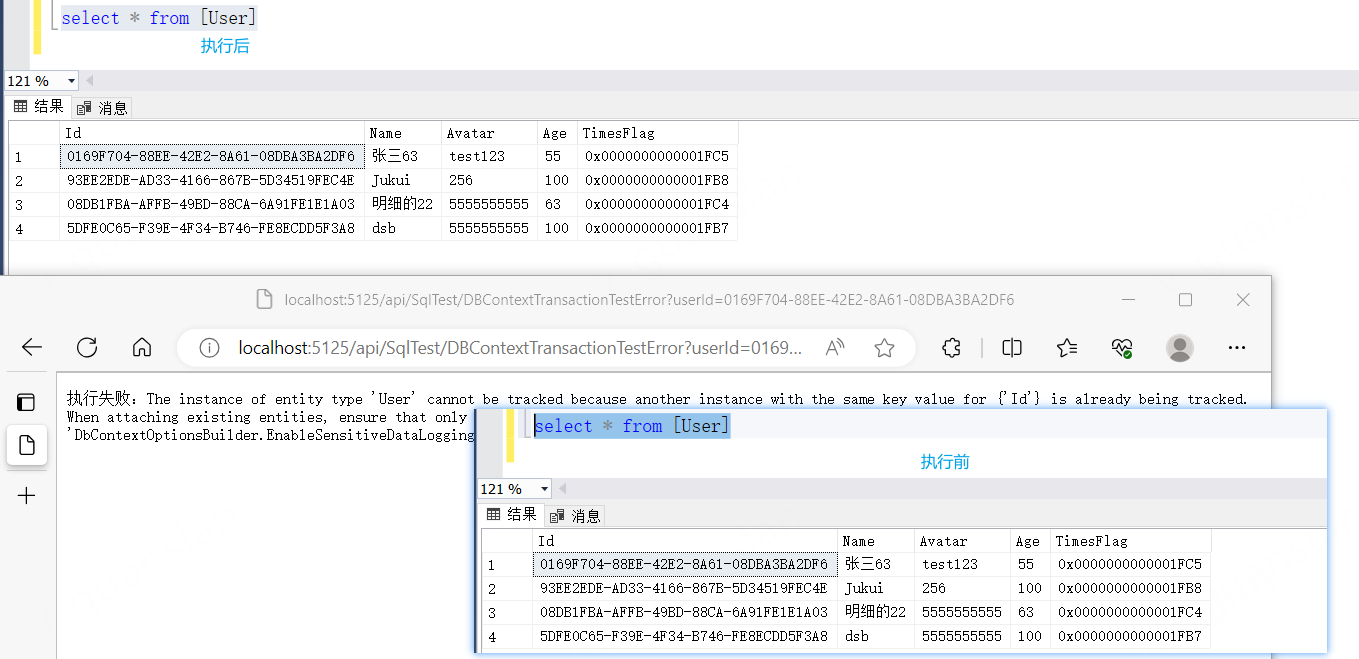1359x659 pixels.
Task: Open the Favorites list
Action: [1067, 347]
